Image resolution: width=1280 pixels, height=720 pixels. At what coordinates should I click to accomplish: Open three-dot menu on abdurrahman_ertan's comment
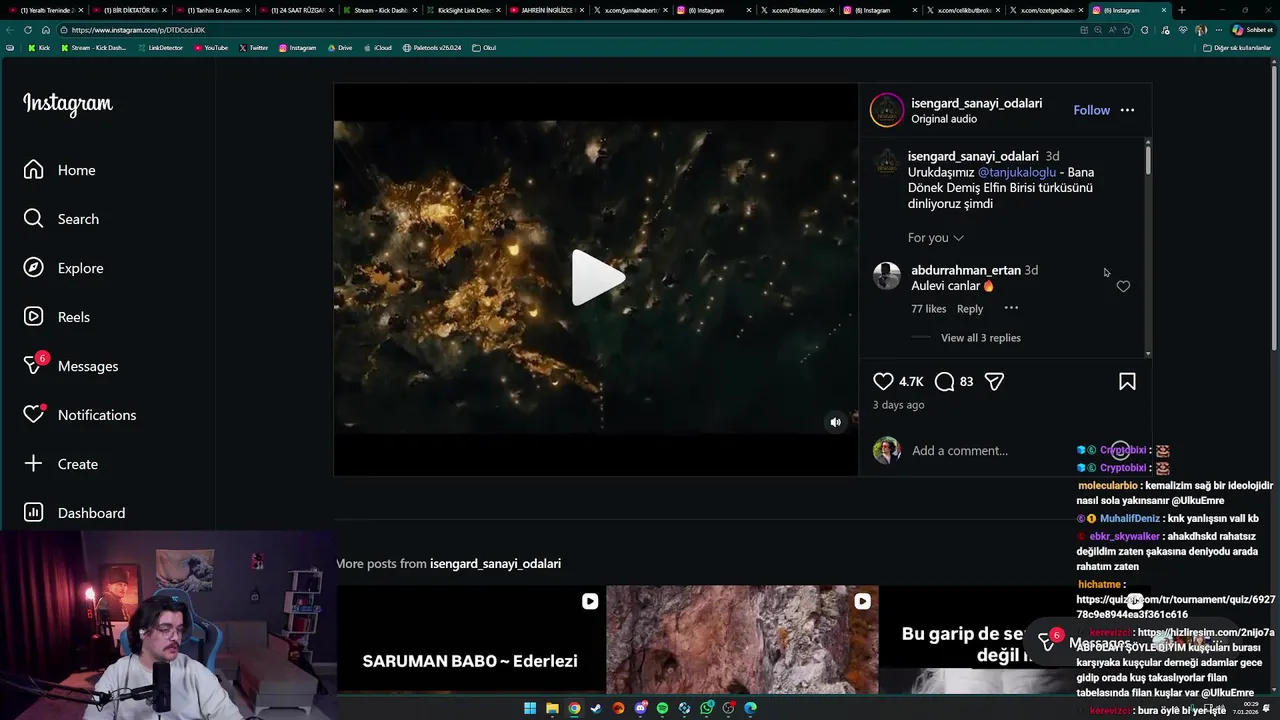1011,308
